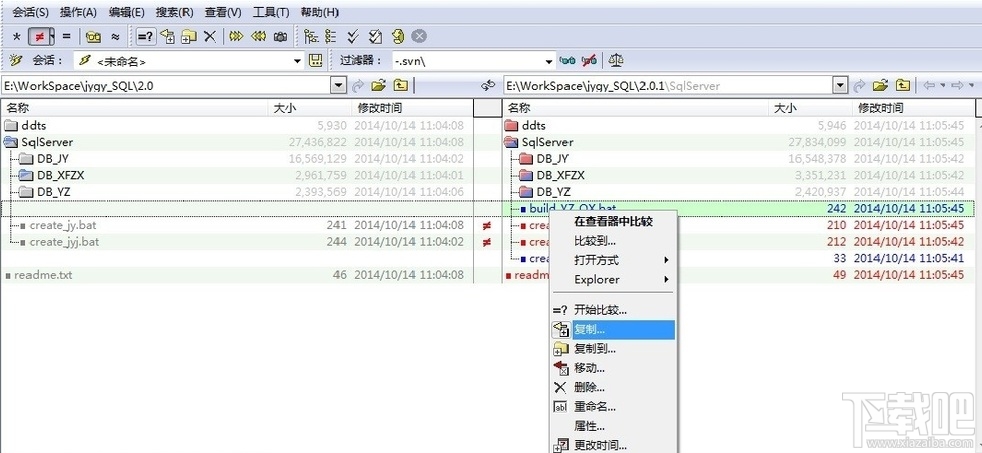Choose 重命名... from the context menu

(x=612, y=407)
